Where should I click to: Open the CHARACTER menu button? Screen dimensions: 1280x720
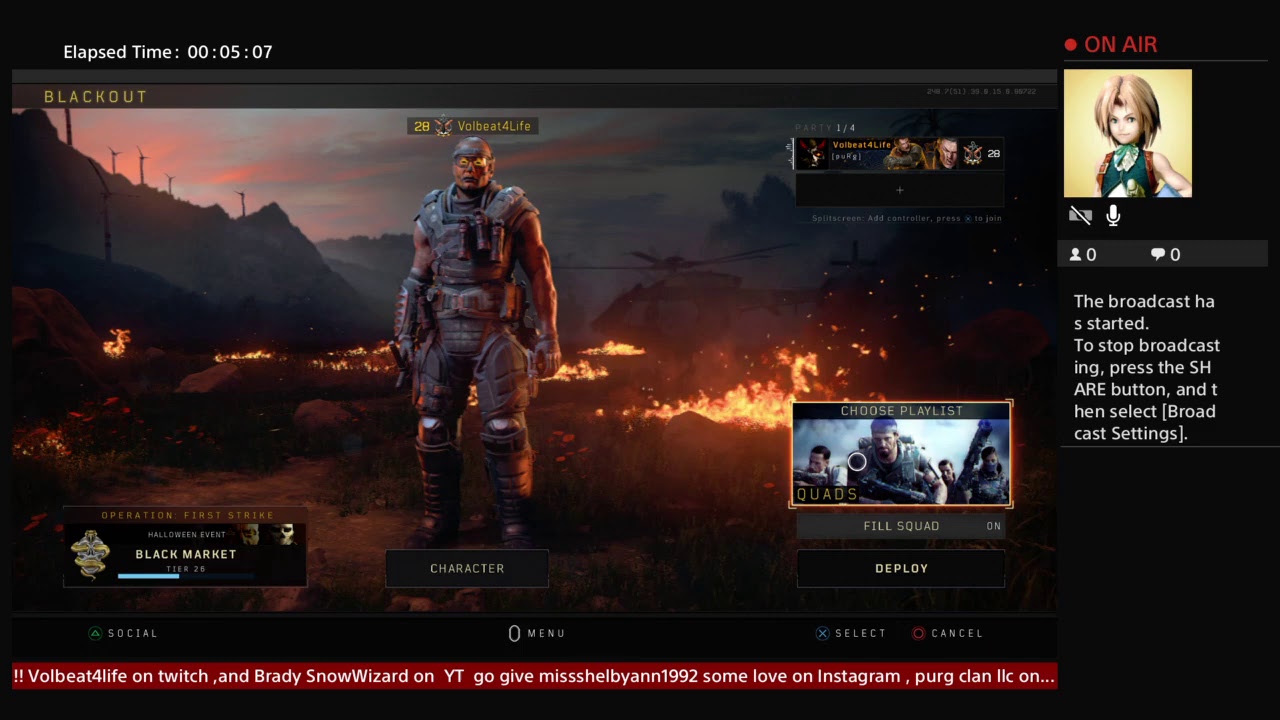(467, 568)
